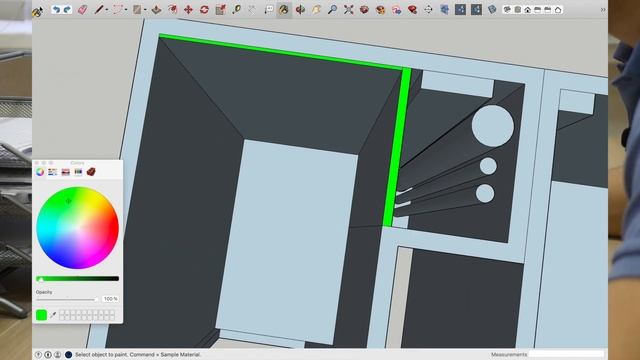640x360 pixels.
Task: Click the Zoom Extents tool
Action: 348,9
